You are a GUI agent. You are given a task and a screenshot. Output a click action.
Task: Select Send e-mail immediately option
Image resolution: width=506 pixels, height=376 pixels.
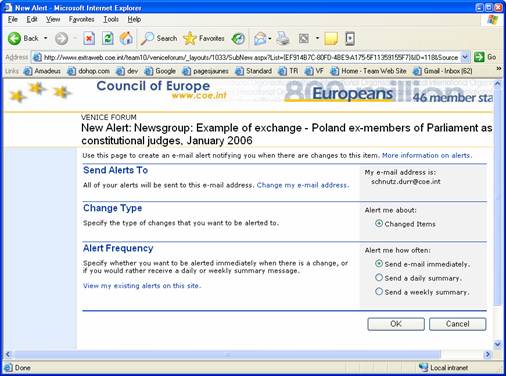click(x=379, y=263)
